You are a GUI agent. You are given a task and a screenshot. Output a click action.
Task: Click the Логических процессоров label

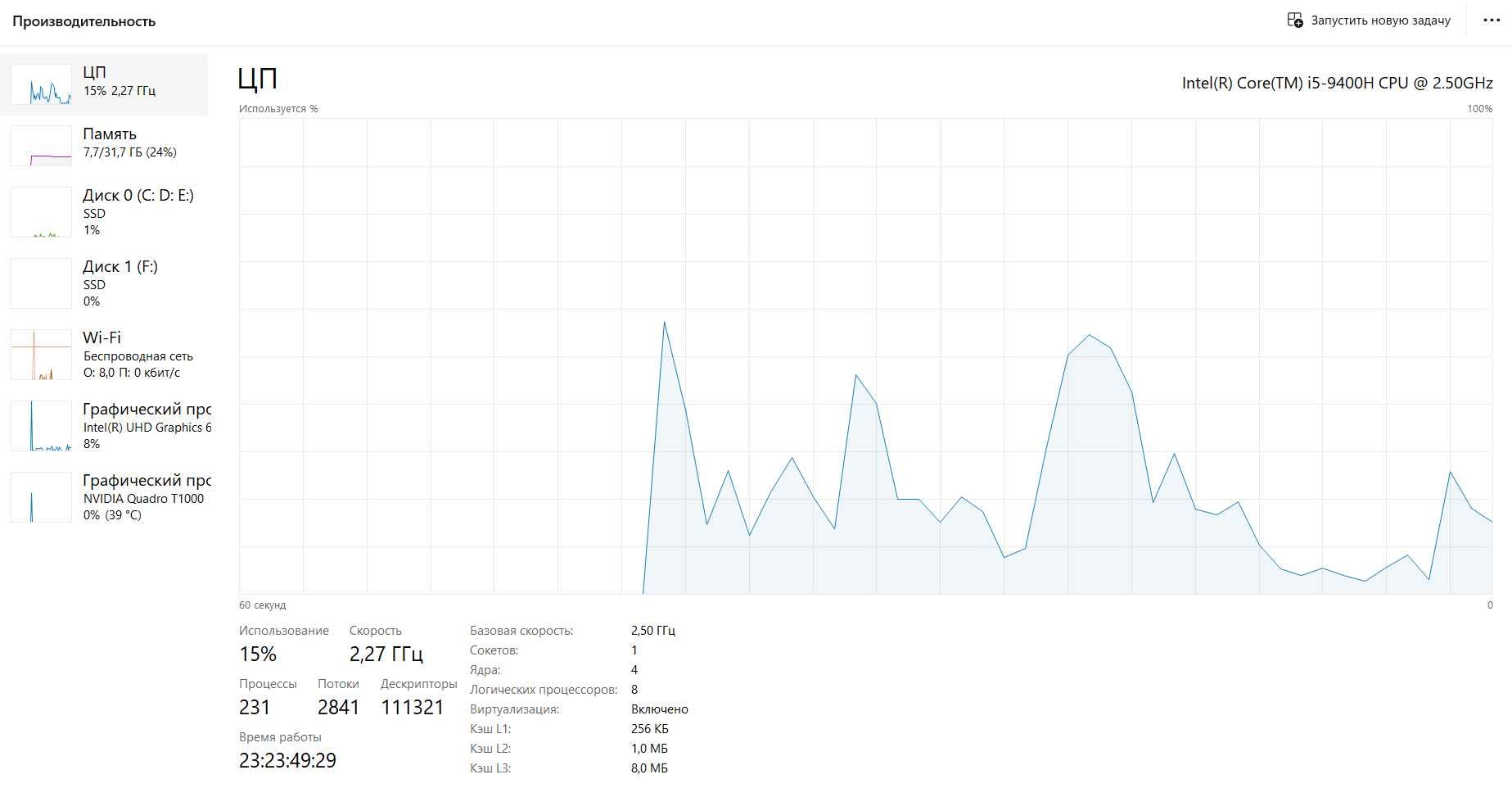point(544,690)
